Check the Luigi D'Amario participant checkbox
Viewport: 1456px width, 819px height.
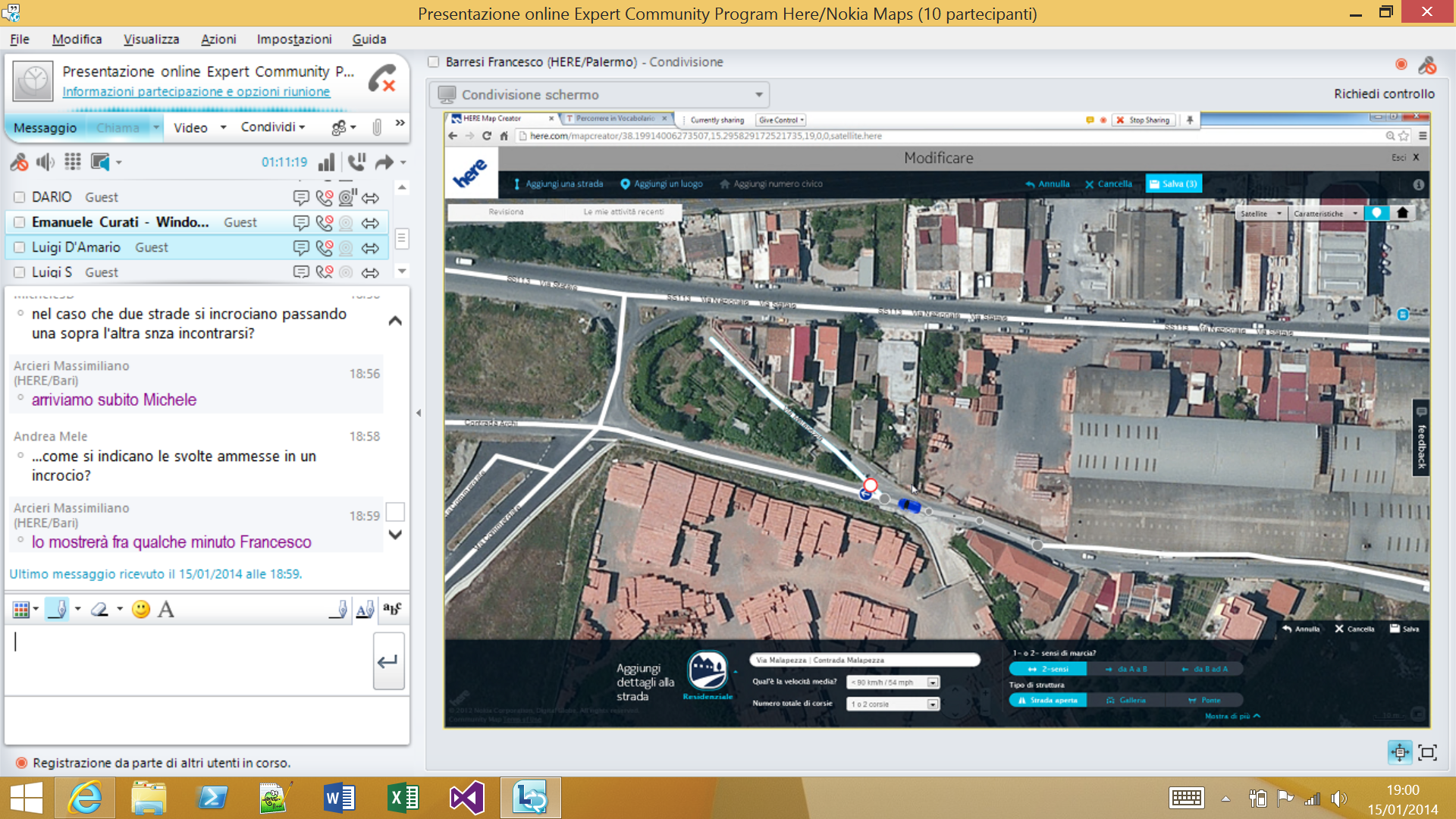click(20, 247)
